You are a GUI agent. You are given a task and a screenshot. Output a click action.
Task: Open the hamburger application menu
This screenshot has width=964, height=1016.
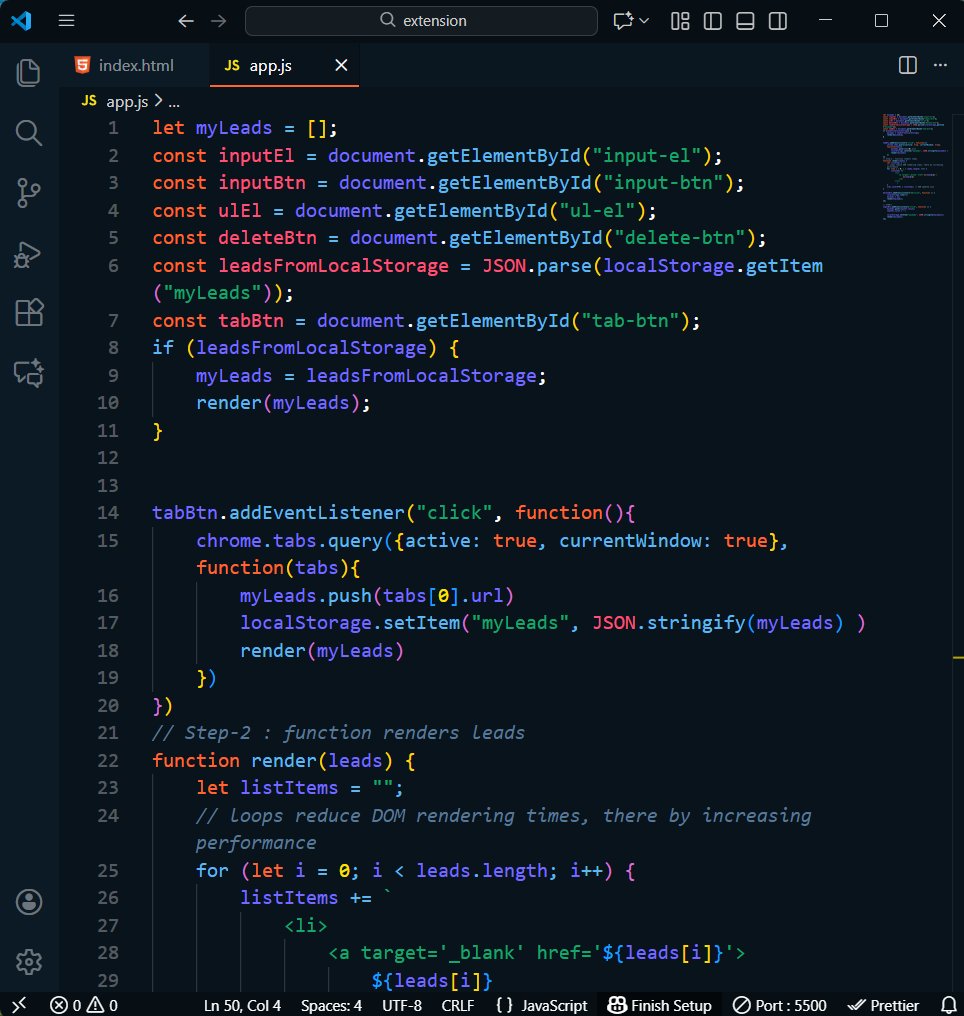66,21
